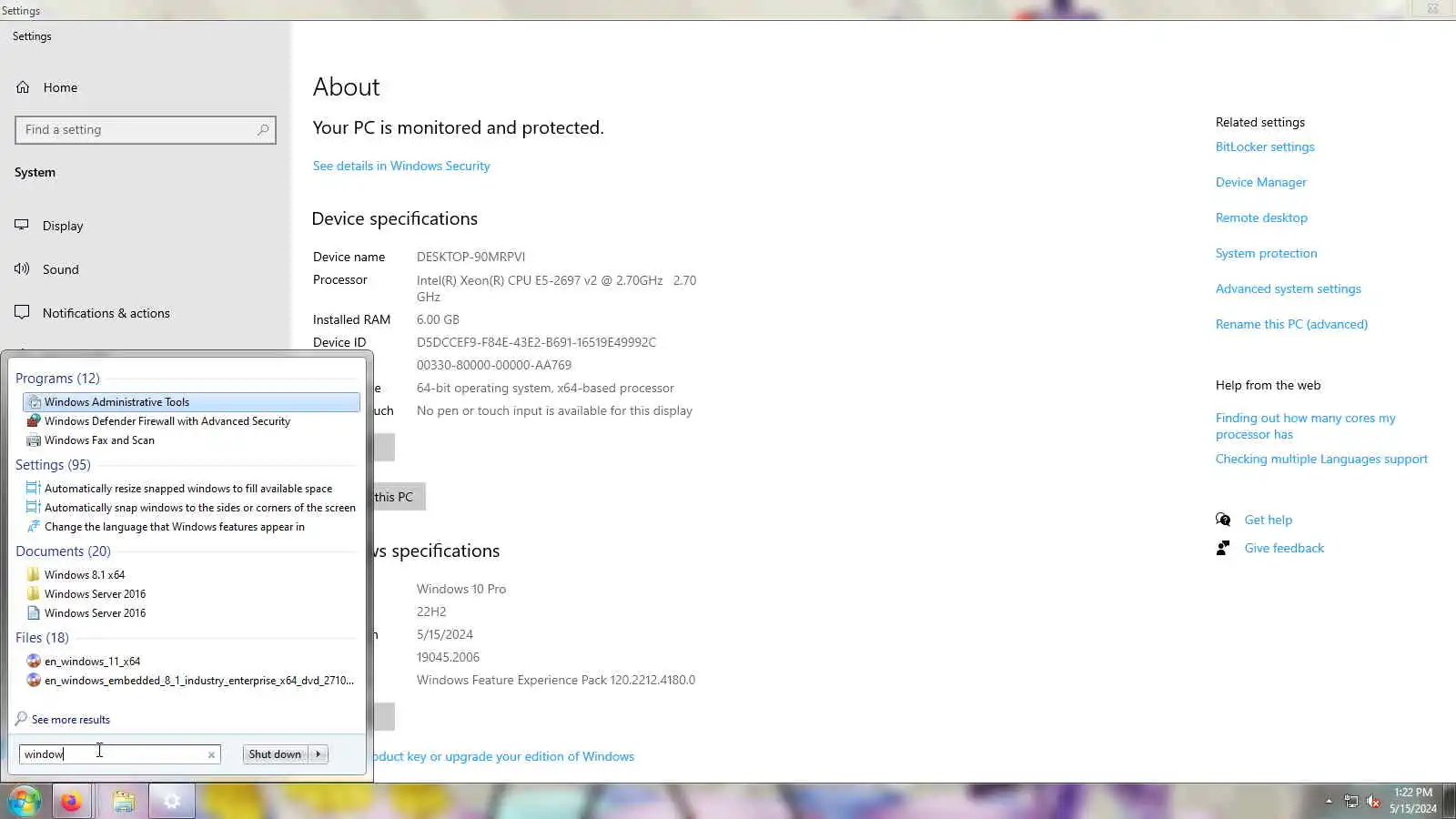Click the Shut down button

click(x=275, y=754)
